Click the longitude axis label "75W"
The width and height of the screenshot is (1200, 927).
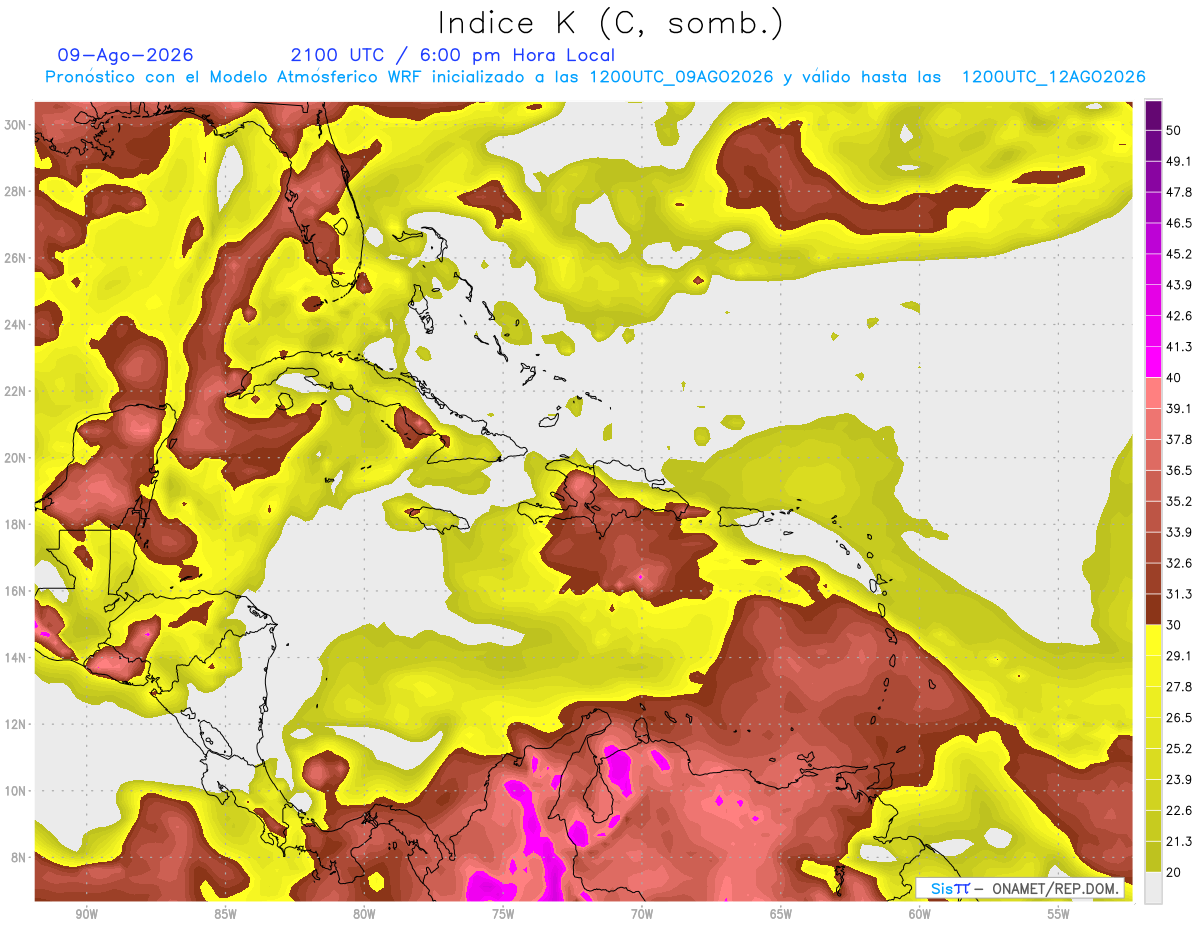(503, 914)
